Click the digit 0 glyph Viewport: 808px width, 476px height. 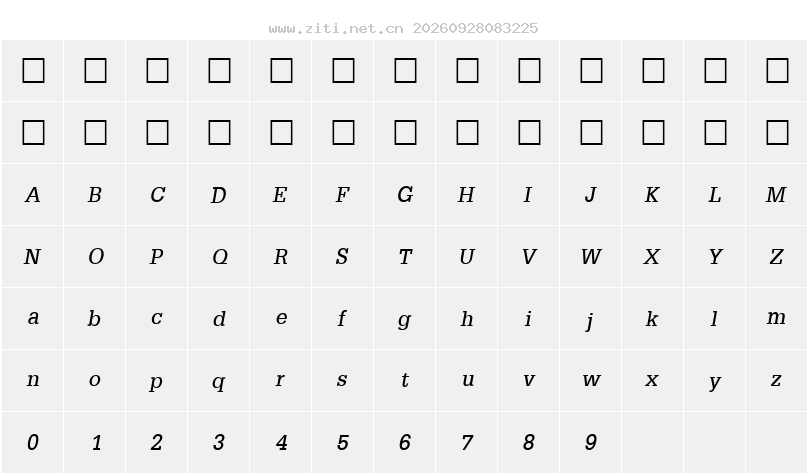point(32,443)
